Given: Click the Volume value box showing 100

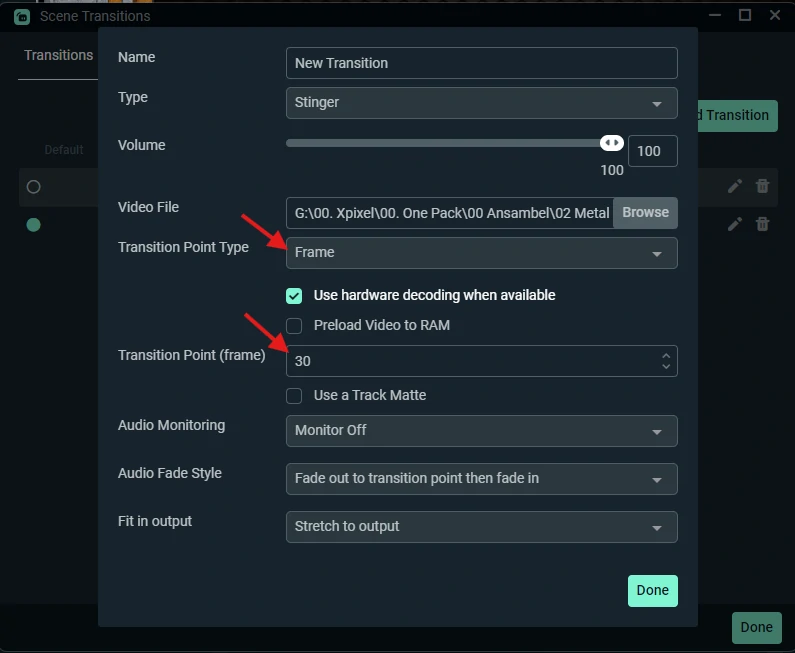Looking at the screenshot, I should [653, 151].
